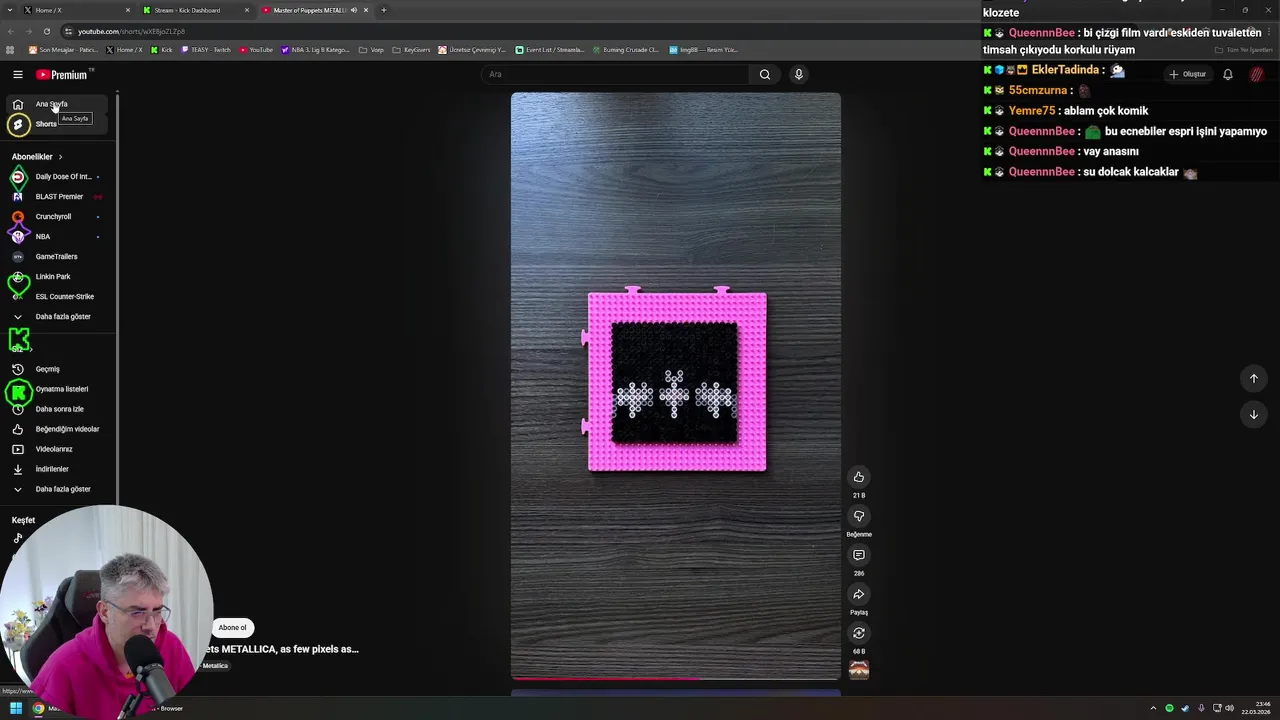Expand subscriptions with Daha fazla göster

57,317
